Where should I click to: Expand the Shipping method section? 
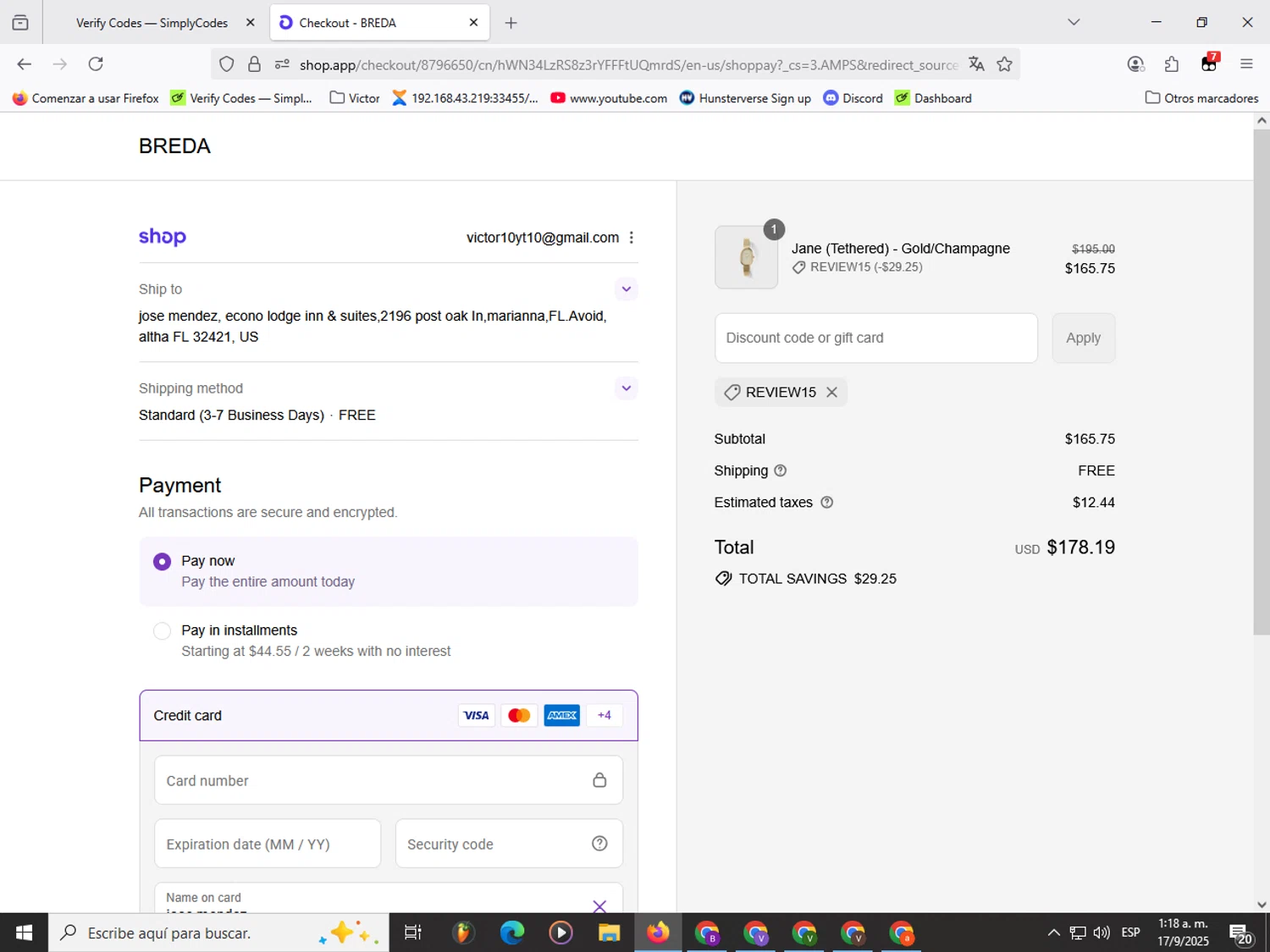click(x=626, y=388)
